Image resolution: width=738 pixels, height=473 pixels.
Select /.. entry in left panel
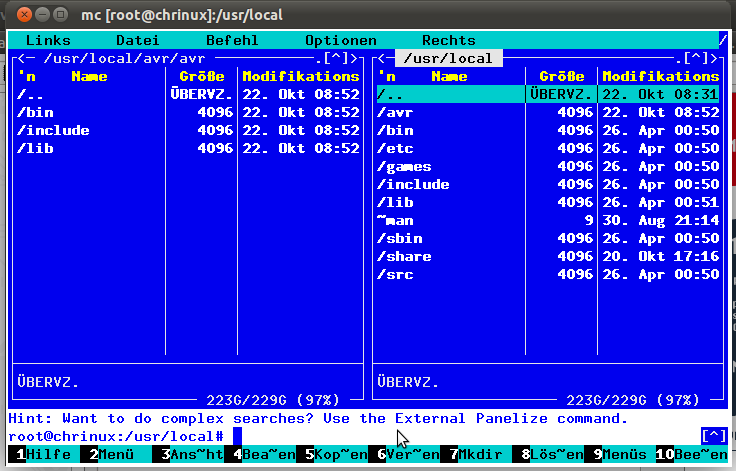tap(188, 95)
